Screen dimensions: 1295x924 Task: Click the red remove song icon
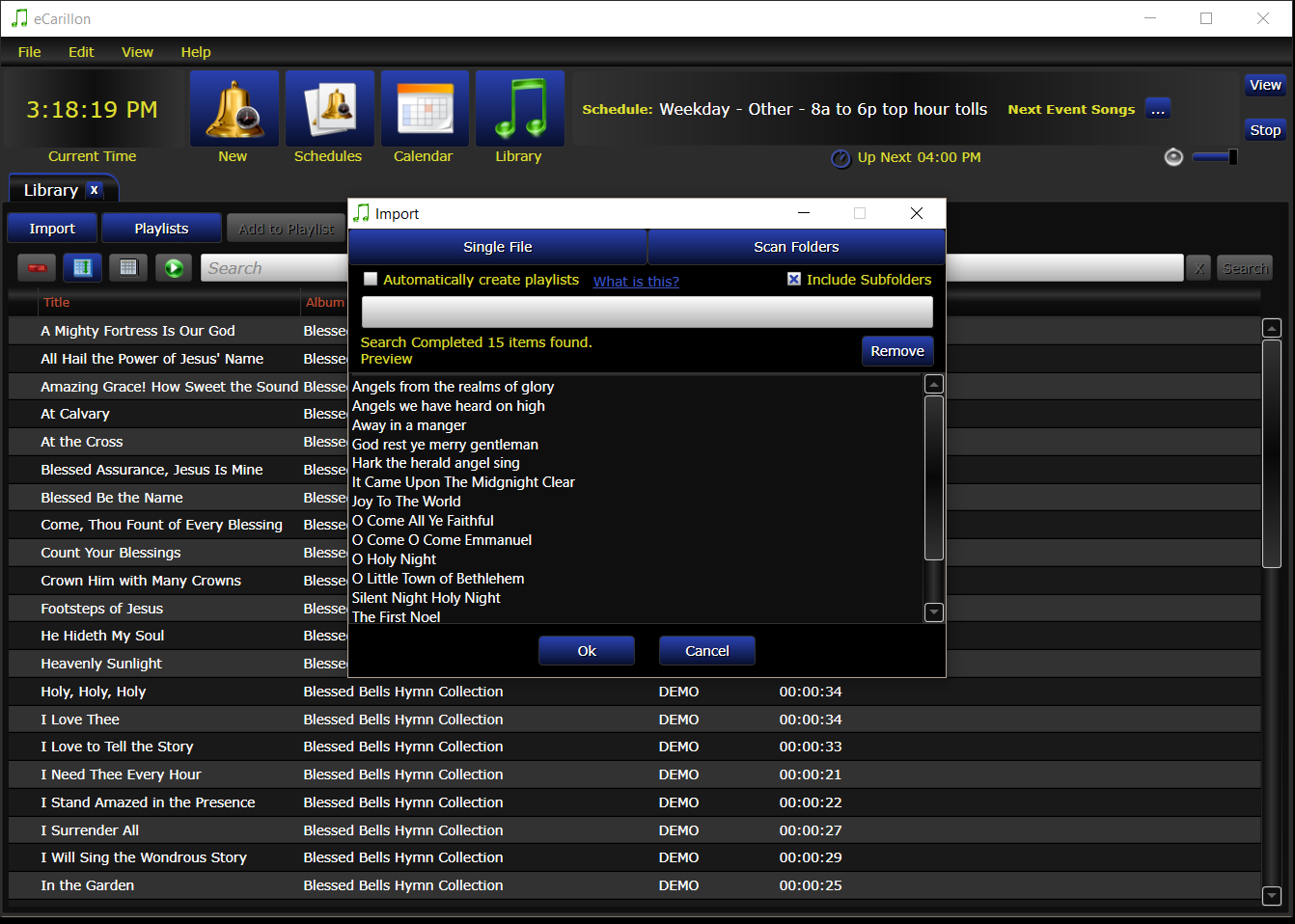(x=38, y=268)
